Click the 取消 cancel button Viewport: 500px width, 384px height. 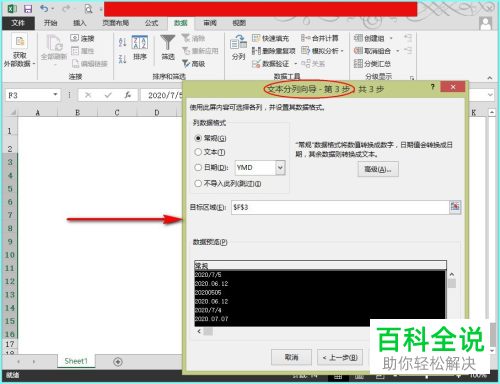pos(291,357)
